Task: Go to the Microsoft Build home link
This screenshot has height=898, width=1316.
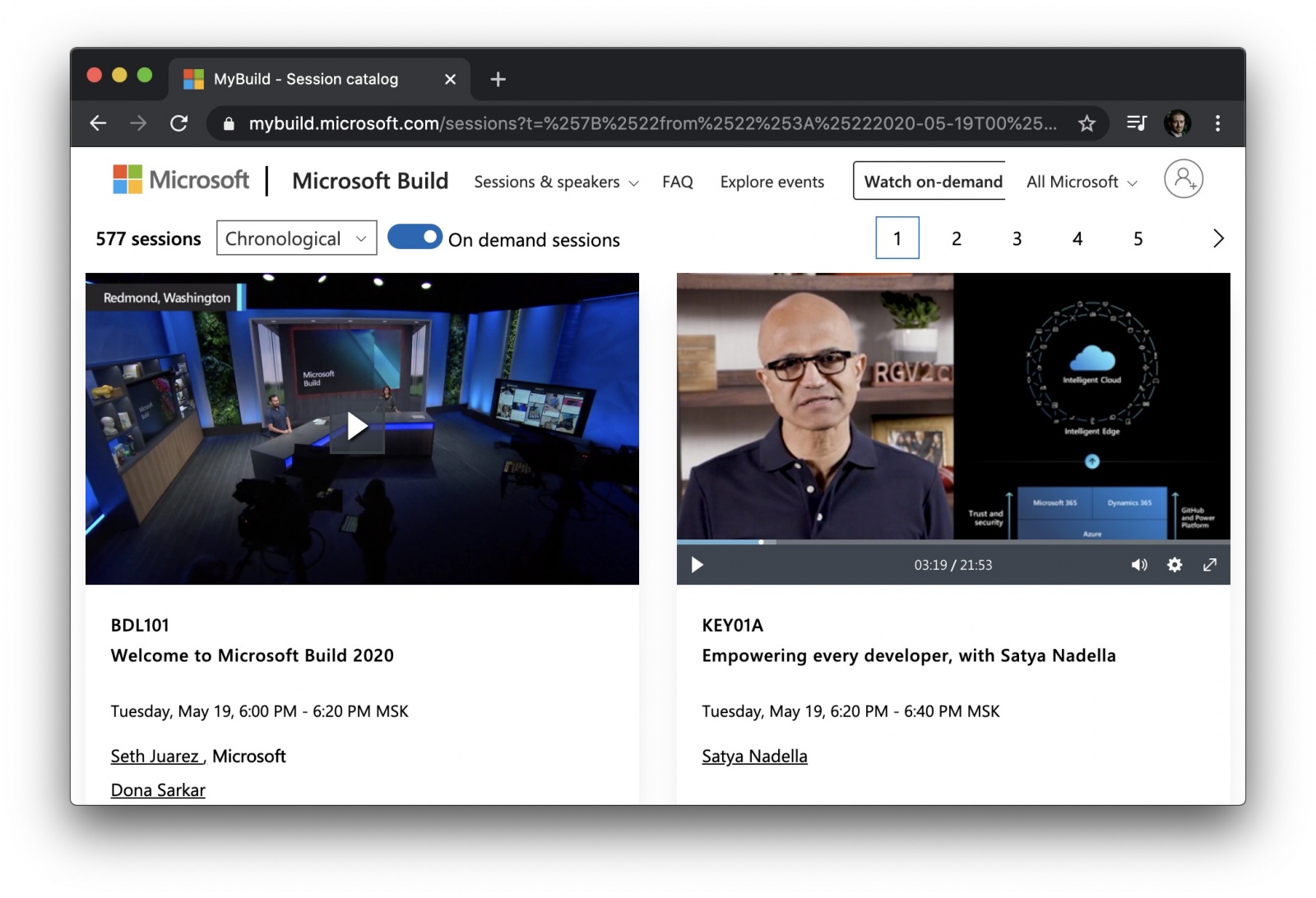Action: (x=370, y=181)
